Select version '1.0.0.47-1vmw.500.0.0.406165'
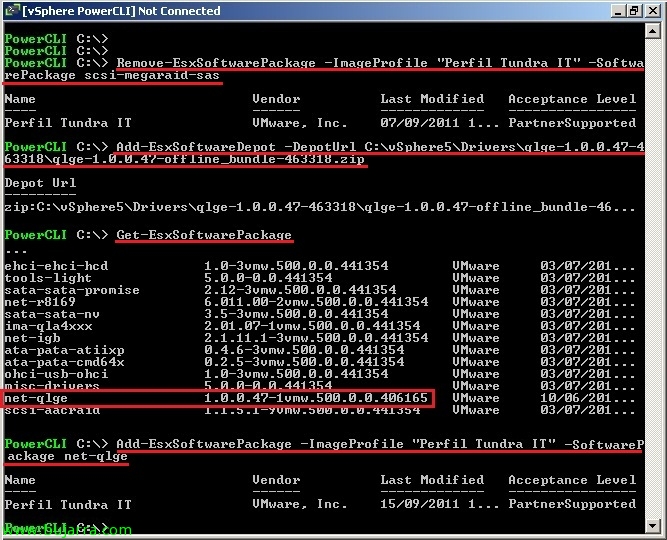Image resolution: width=667 pixels, height=540 pixels. [316, 398]
